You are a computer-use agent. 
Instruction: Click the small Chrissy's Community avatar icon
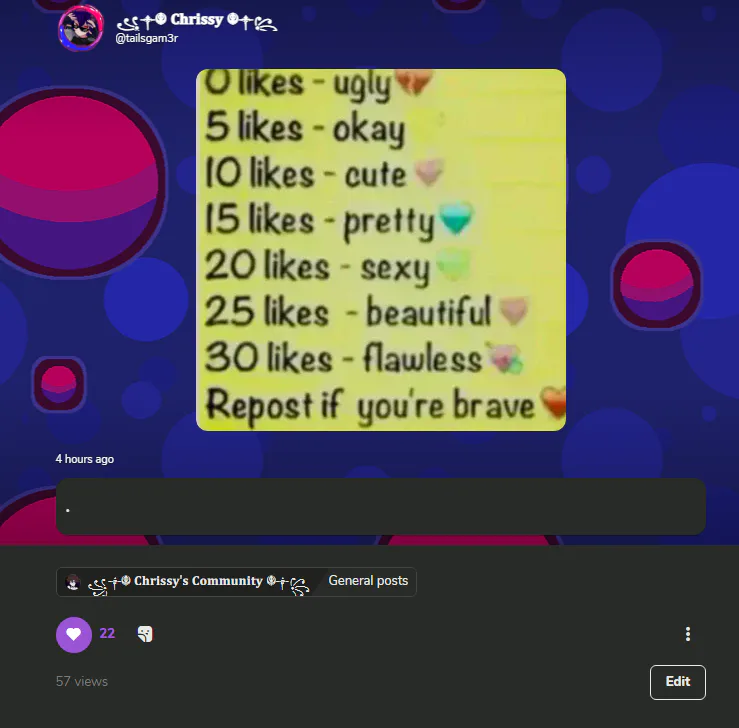click(x=73, y=582)
